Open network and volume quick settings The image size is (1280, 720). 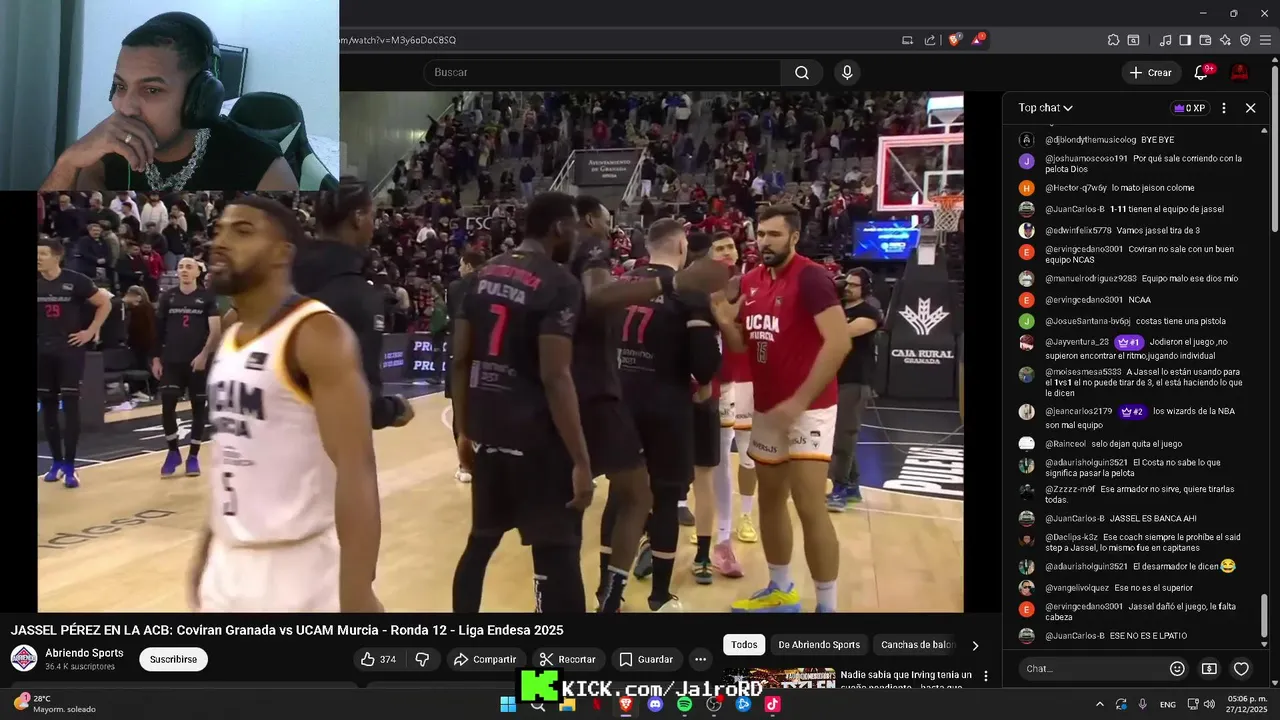click(1201, 704)
